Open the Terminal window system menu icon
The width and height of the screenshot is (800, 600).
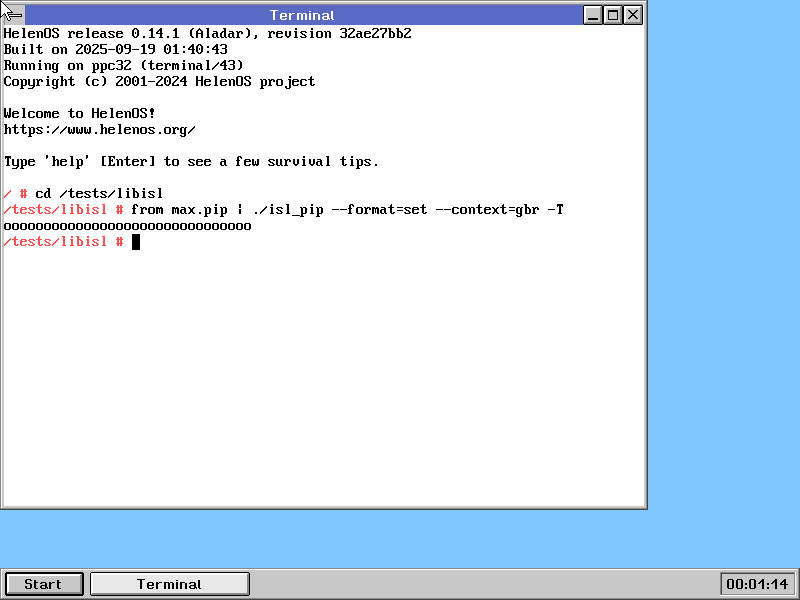click(x=13, y=15)
